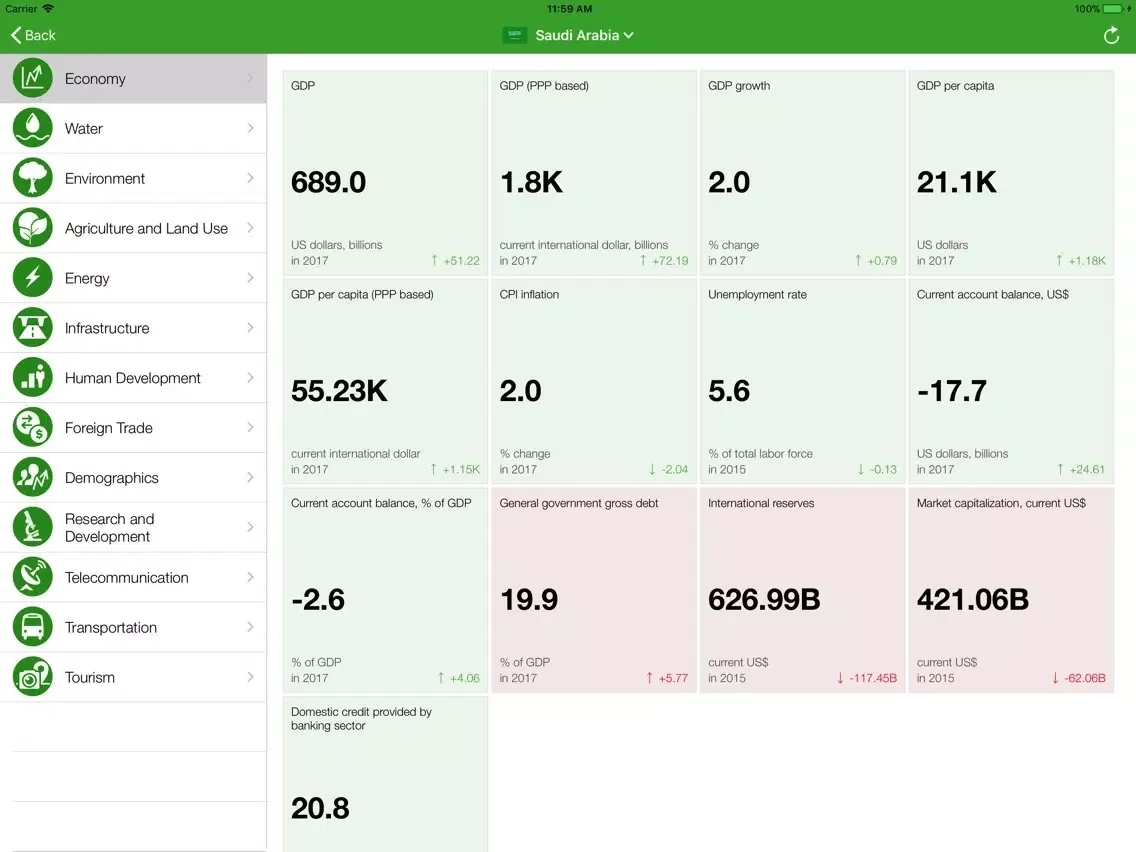
Task: Open the Market capitalization, current US$ card
Action: tap(1011, 590)
